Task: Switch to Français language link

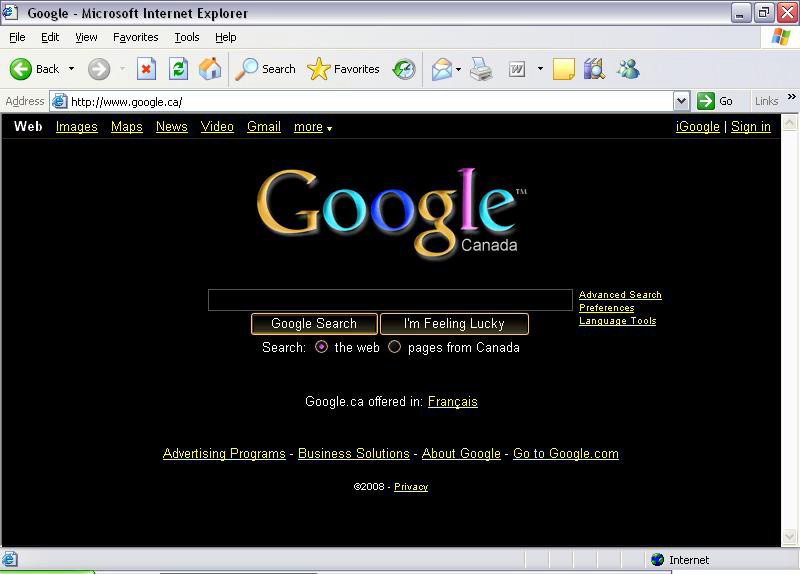Action: [x=453, y=402]
